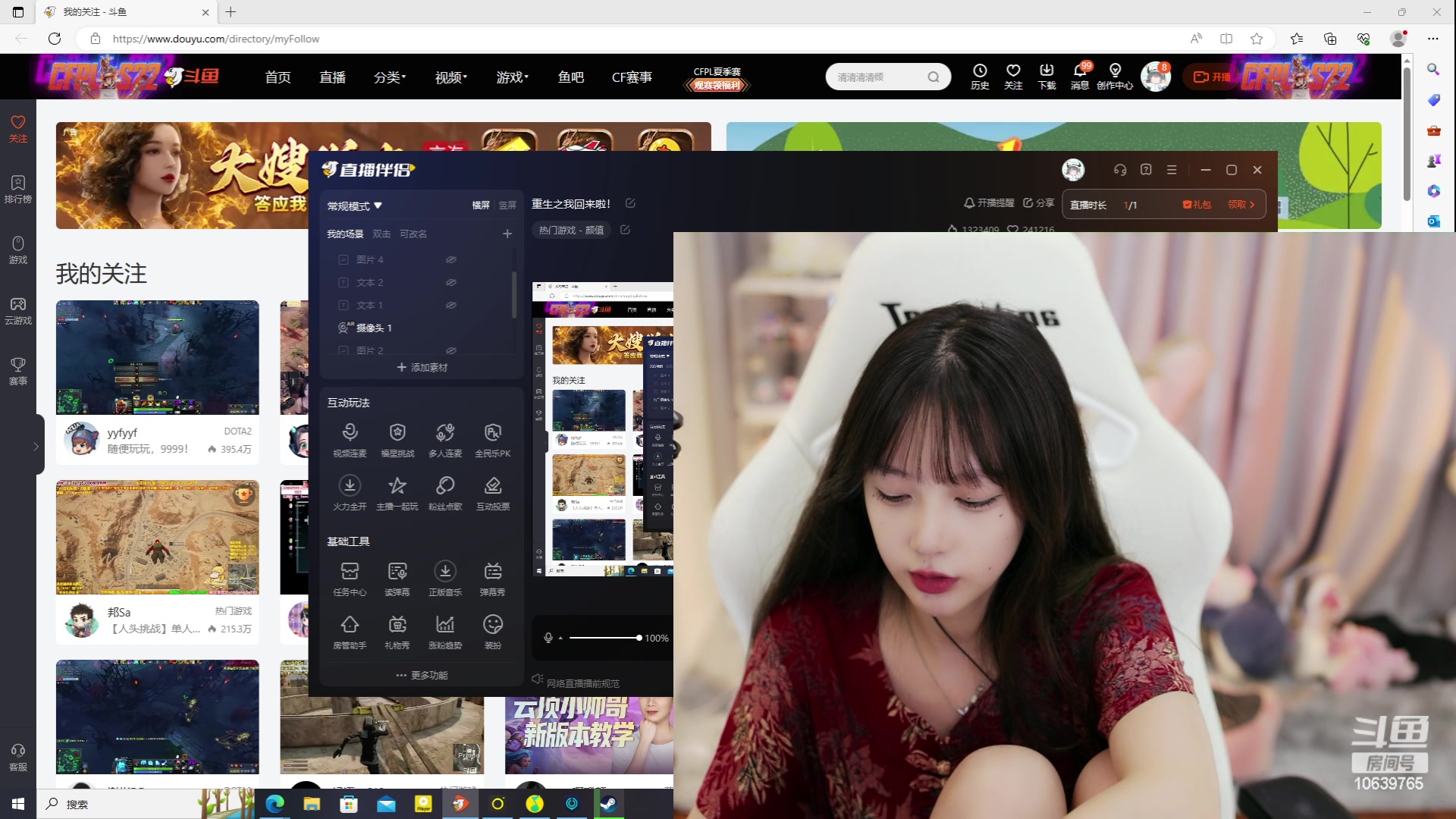The image size is (1456, 819).
Task: Open the browser settings and more menu
Action: (1432, 39)
